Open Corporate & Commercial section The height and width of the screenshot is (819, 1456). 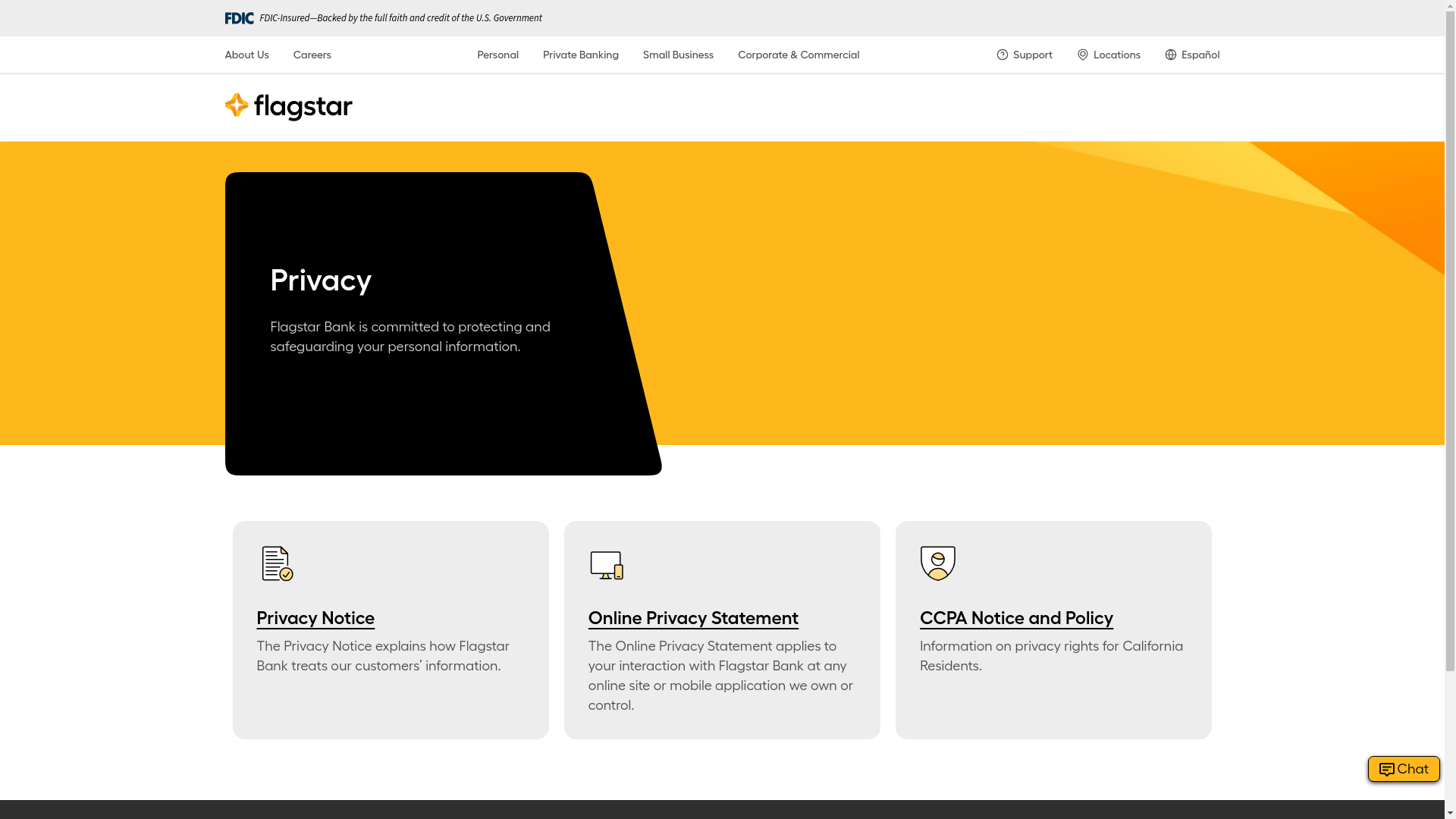click(798, 55)
